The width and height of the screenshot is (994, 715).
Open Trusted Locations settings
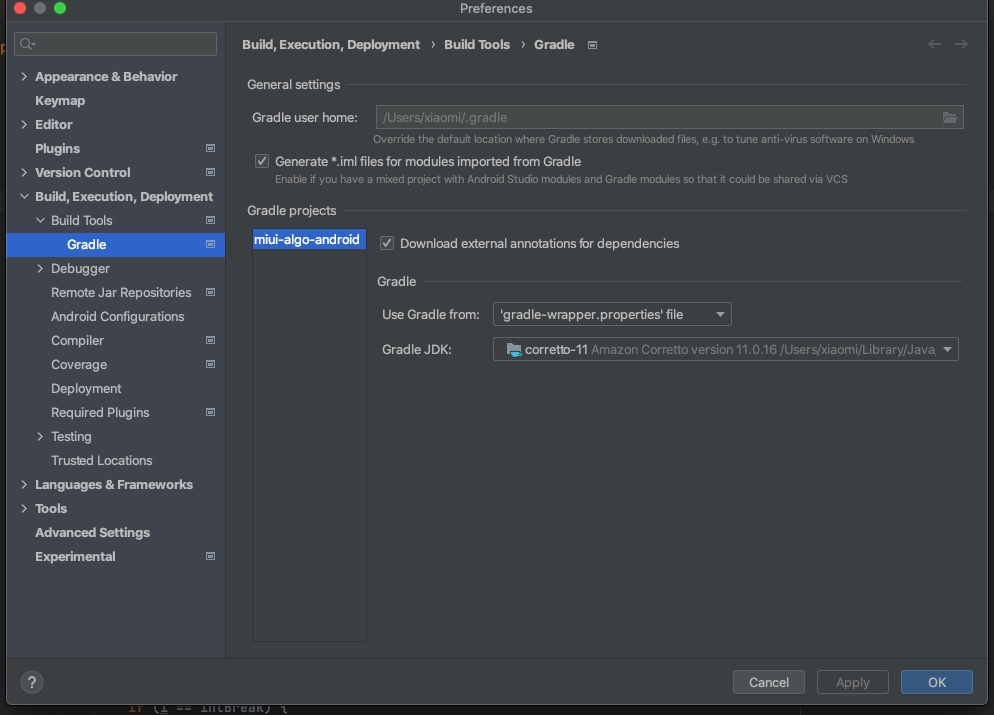click(x=101, y=461)
